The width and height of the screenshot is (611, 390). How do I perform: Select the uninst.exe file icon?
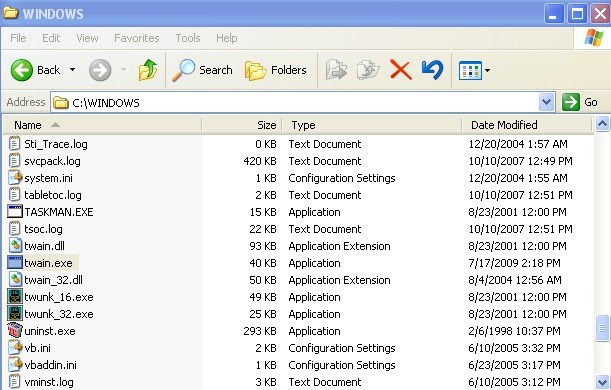click(x=15, y=331)
